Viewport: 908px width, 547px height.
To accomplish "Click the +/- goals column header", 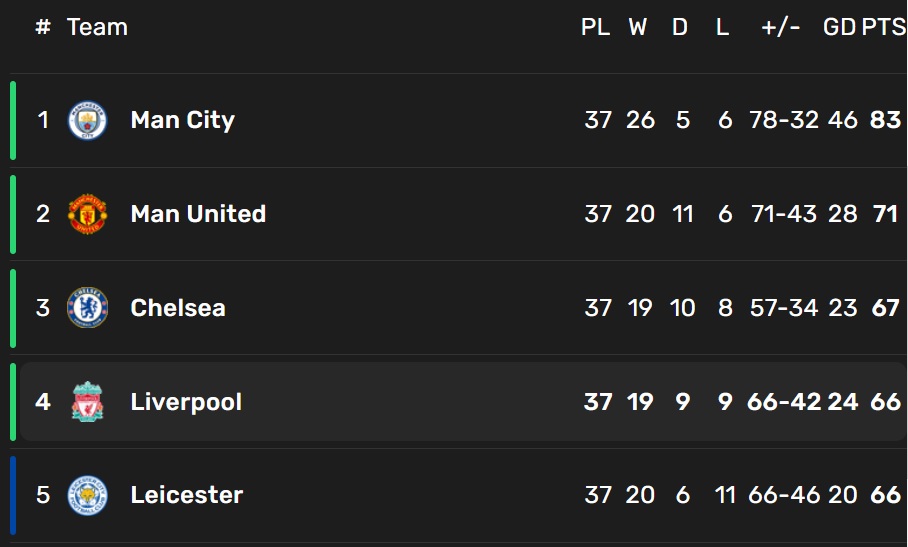I will coord(781,28).
